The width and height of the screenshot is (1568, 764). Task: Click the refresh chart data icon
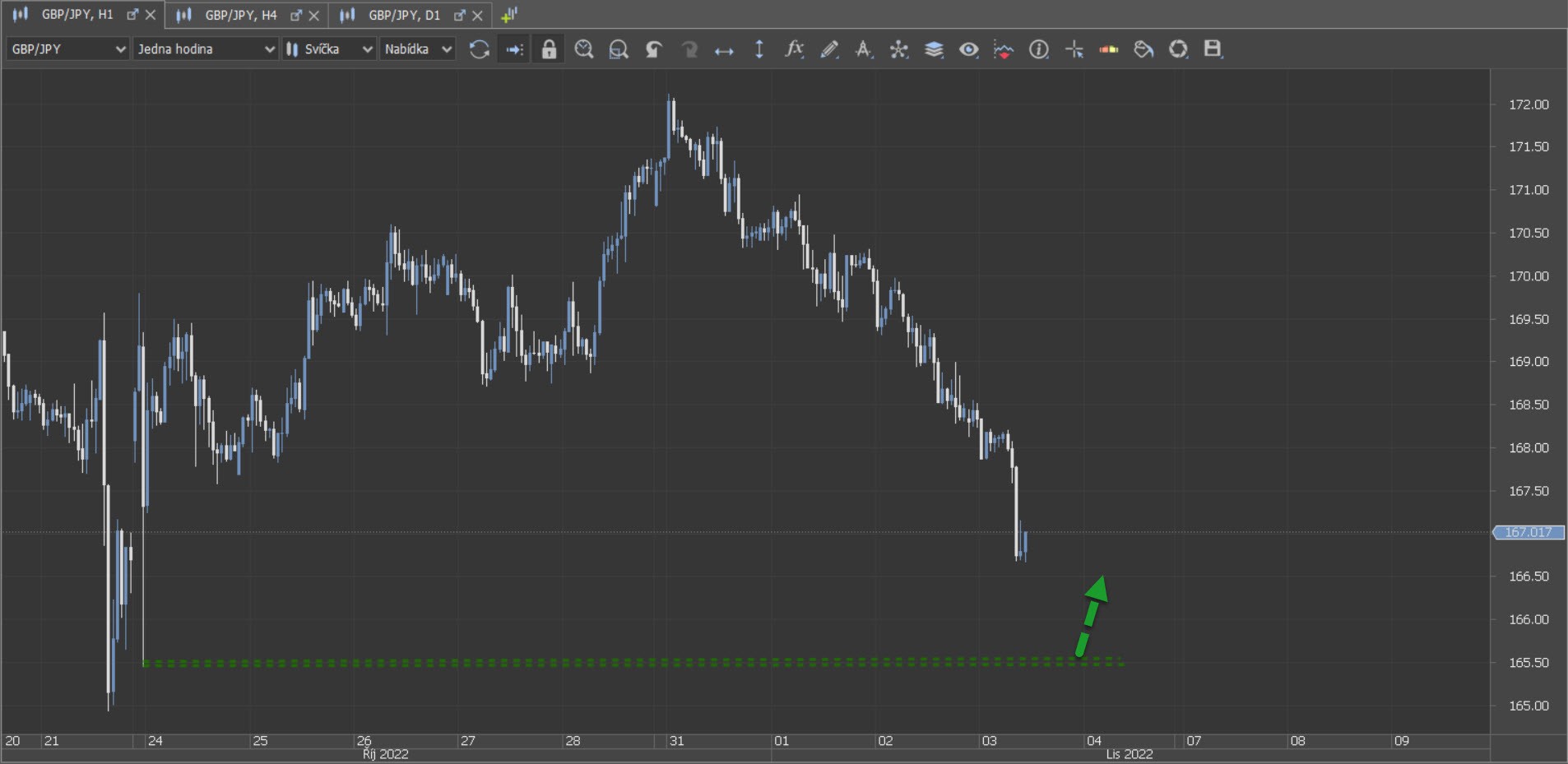(x=479, y=49)
